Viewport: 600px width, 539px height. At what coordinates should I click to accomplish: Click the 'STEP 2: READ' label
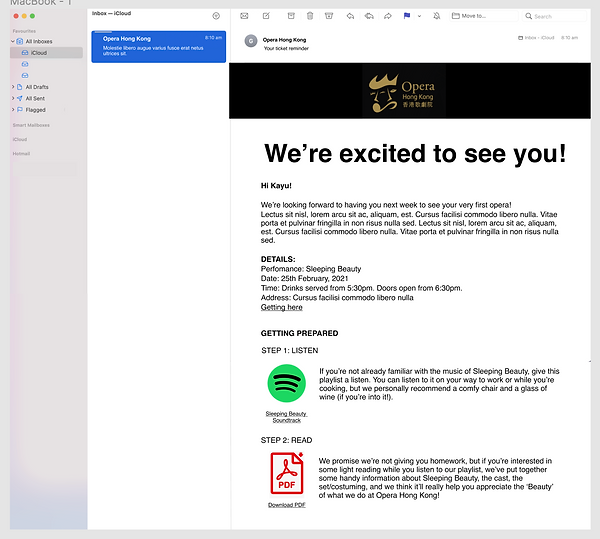pyautogui.click(x=287, y=440)
